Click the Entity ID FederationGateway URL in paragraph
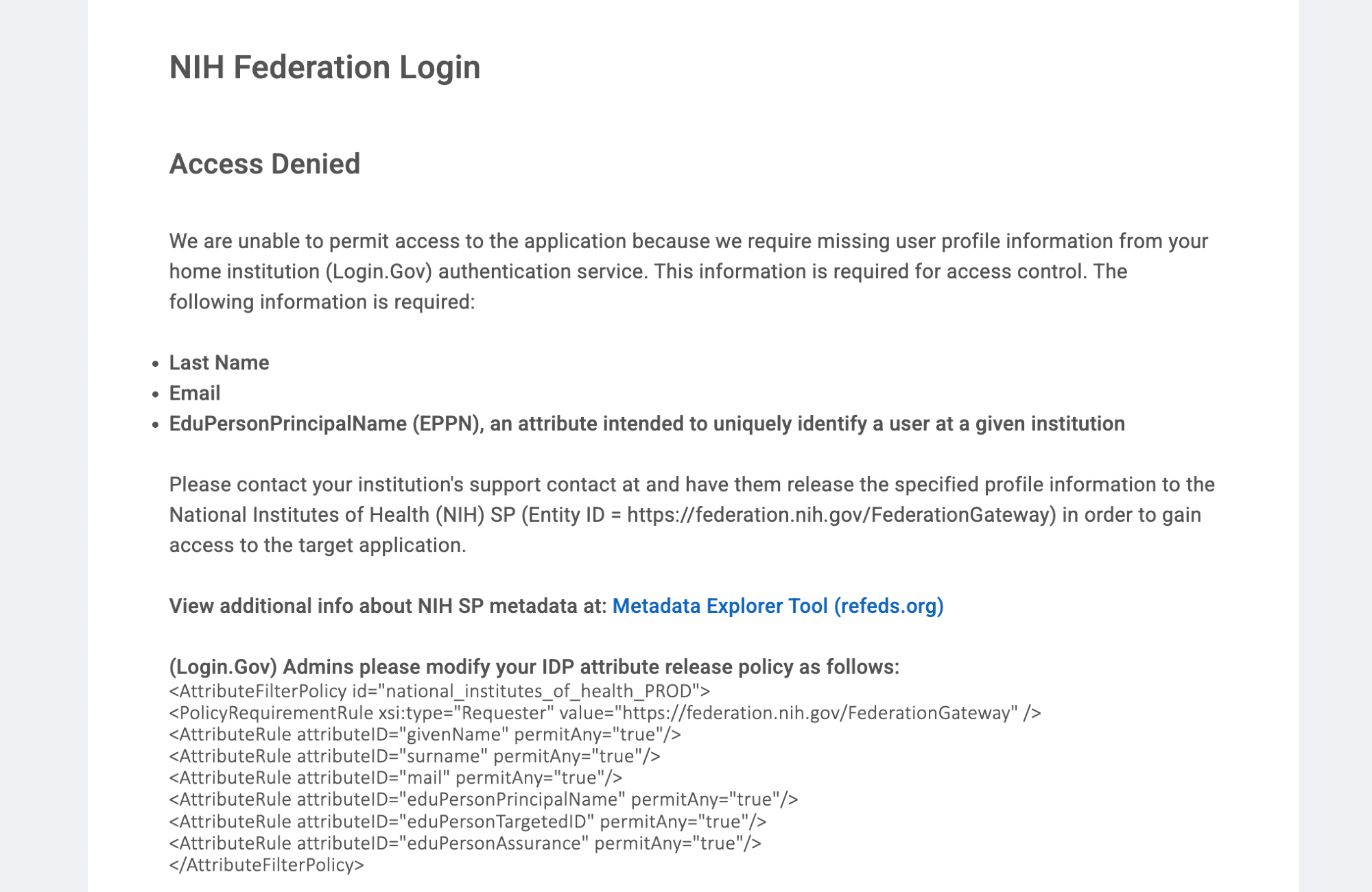1372x892 pixels. click(x=841, y=515)
